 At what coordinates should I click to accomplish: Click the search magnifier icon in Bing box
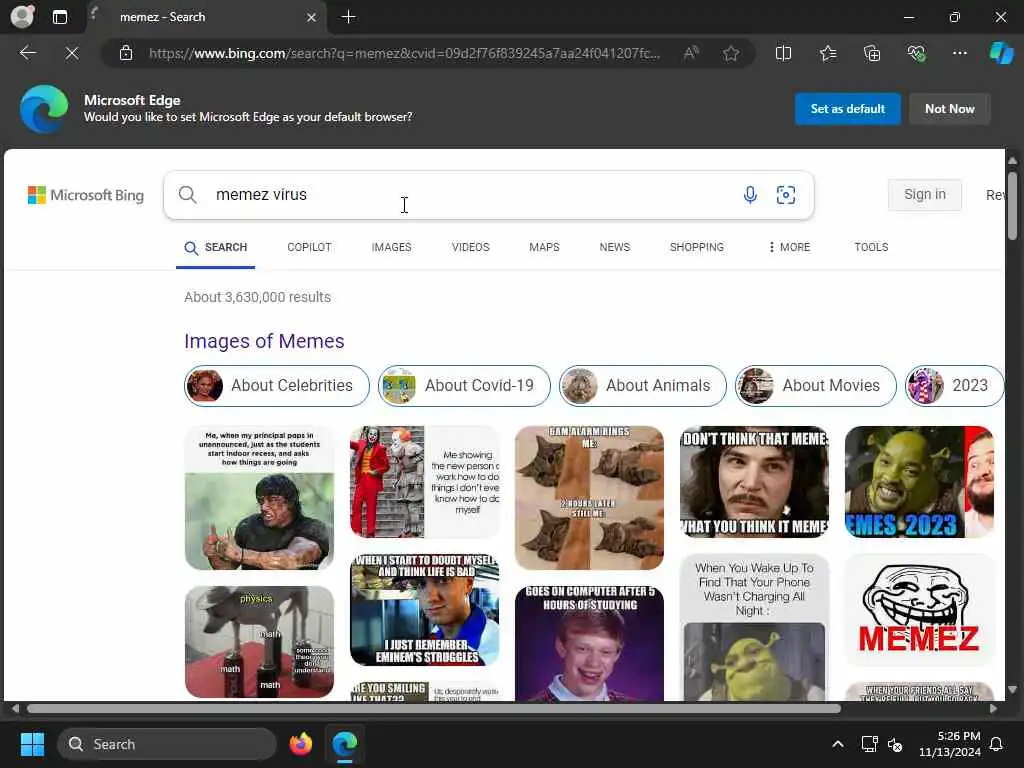[x=187, y=195]
